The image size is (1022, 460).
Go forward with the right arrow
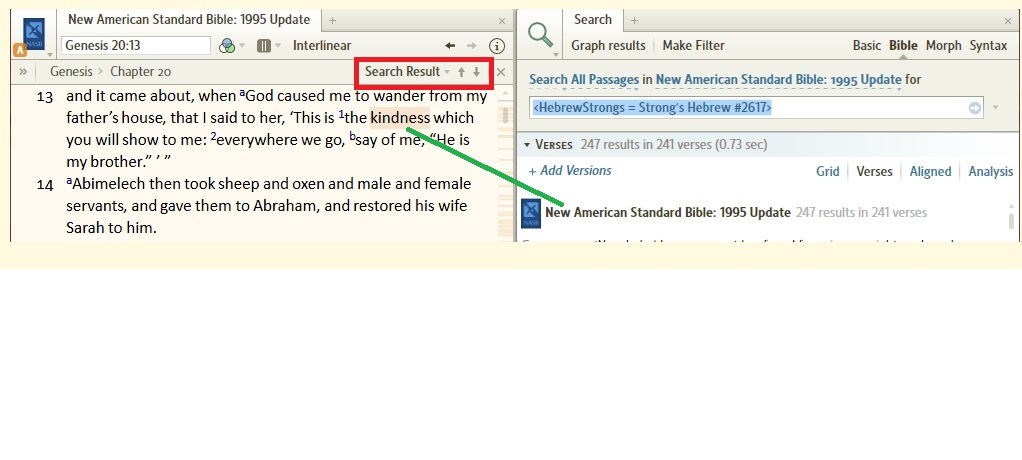pos(472,46)
